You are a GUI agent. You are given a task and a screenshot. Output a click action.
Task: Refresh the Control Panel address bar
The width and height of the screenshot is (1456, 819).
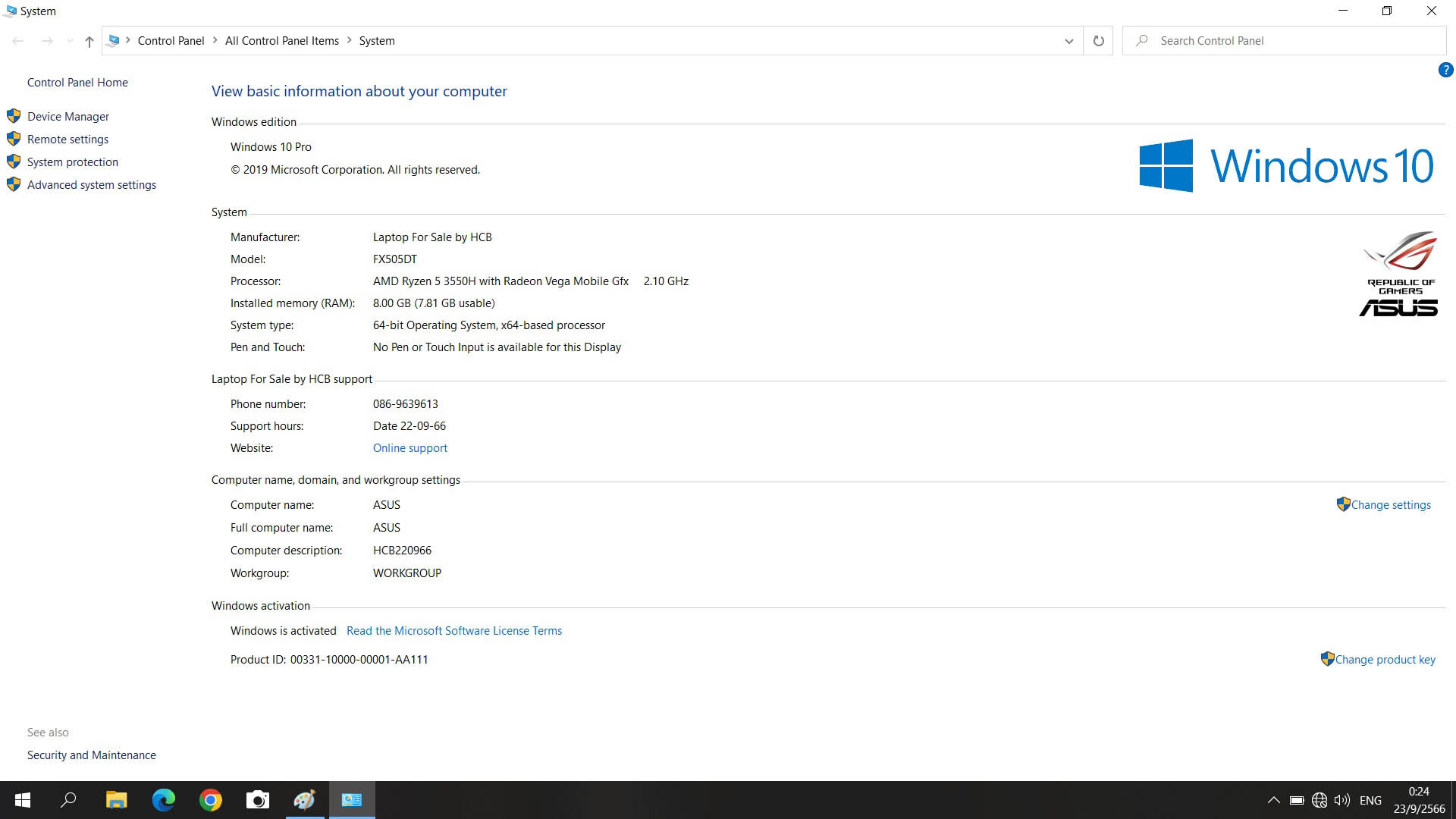(1098, 41)
